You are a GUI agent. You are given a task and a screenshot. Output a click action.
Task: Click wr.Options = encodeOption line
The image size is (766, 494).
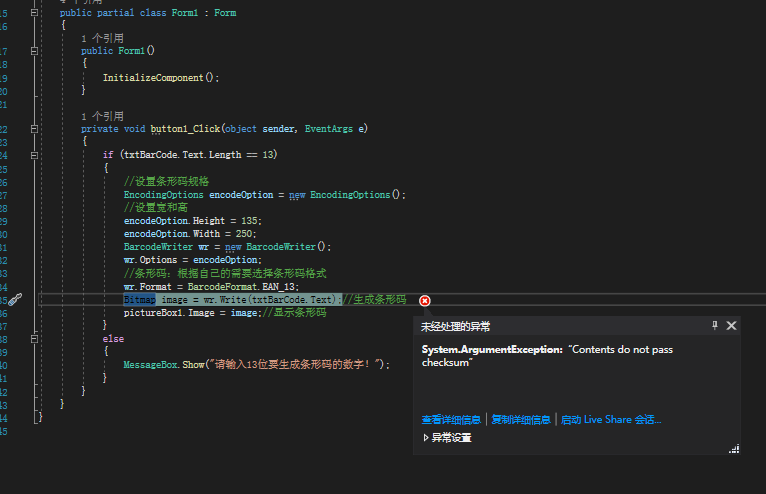192,260
